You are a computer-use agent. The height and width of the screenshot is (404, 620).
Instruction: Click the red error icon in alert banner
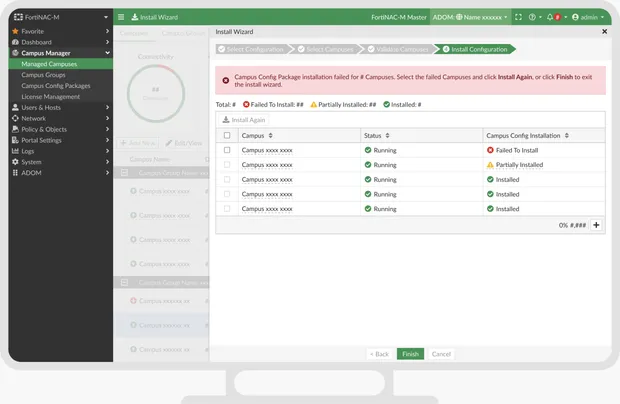click(225, 80)
